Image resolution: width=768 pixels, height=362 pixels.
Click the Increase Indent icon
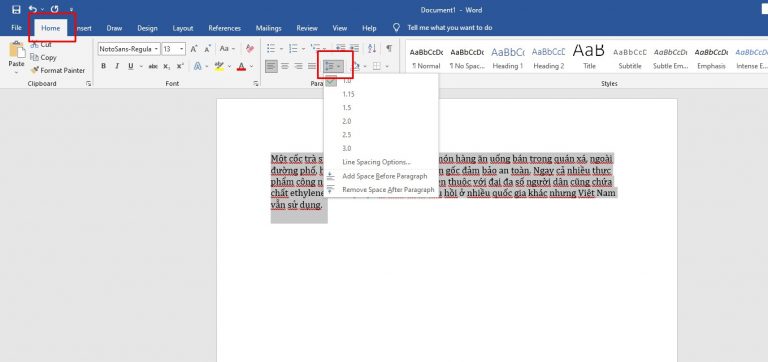coord(354,48)
